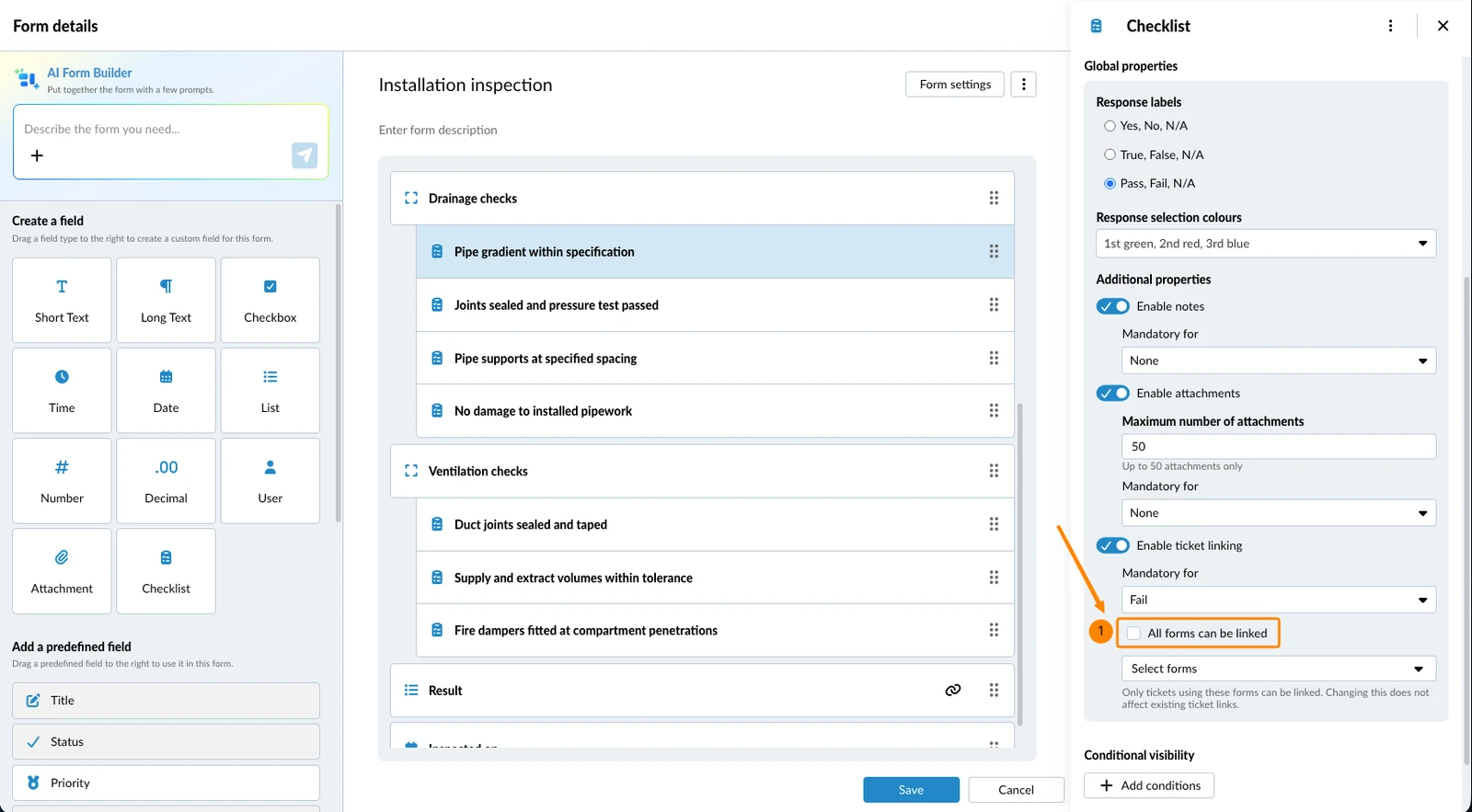Click drag handle on Ventilation checks row
This screenshot has width=1472, height=812.
[994, 471]
